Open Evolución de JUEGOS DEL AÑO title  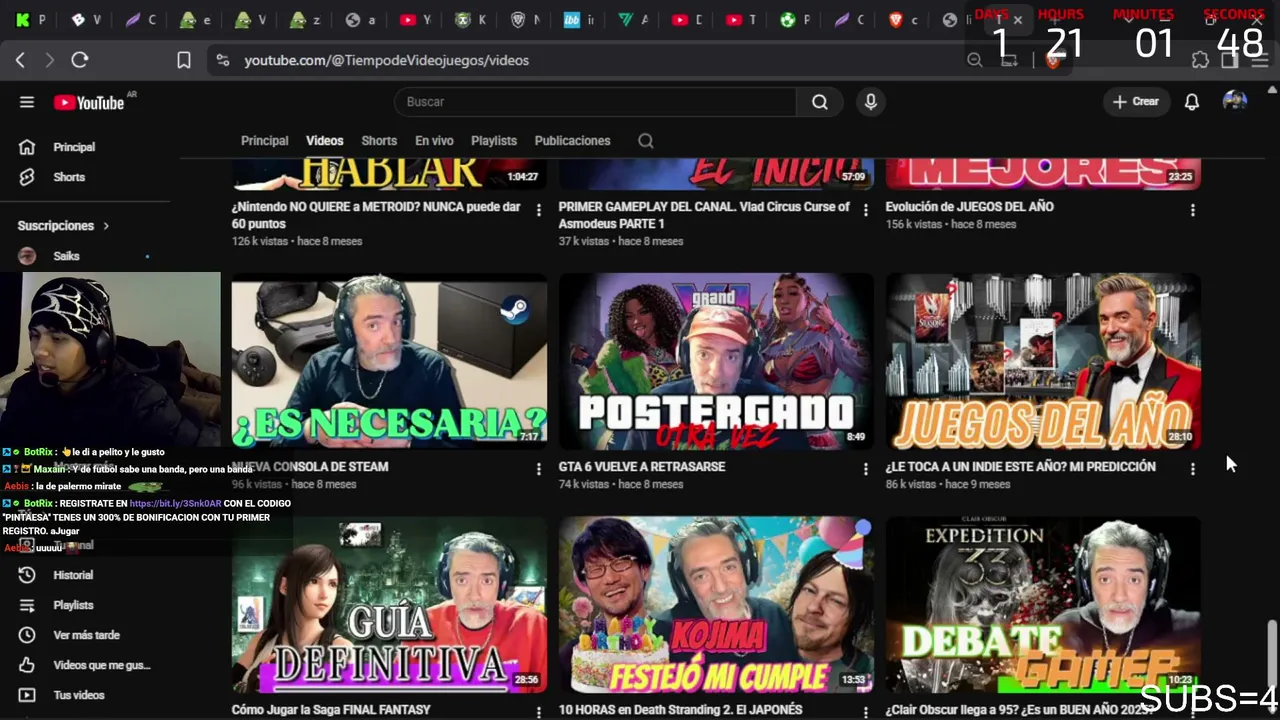coord(969,207)
